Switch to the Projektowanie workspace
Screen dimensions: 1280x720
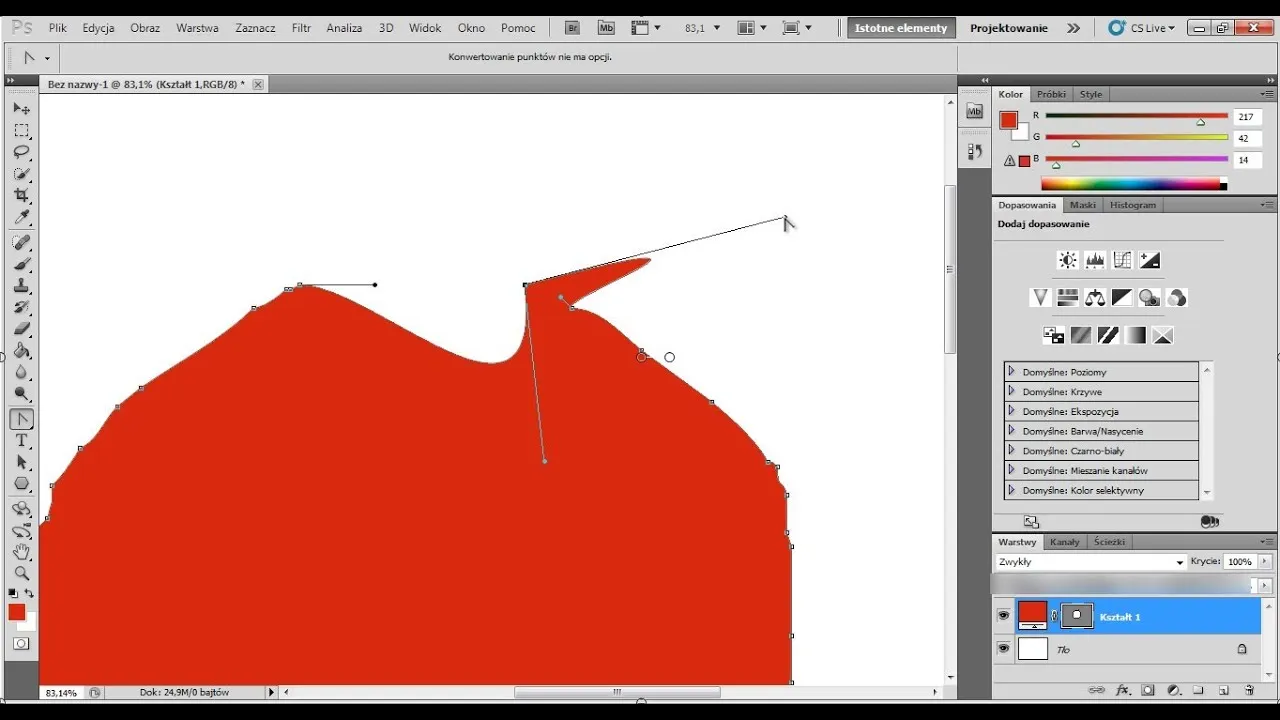[1008, 28]
